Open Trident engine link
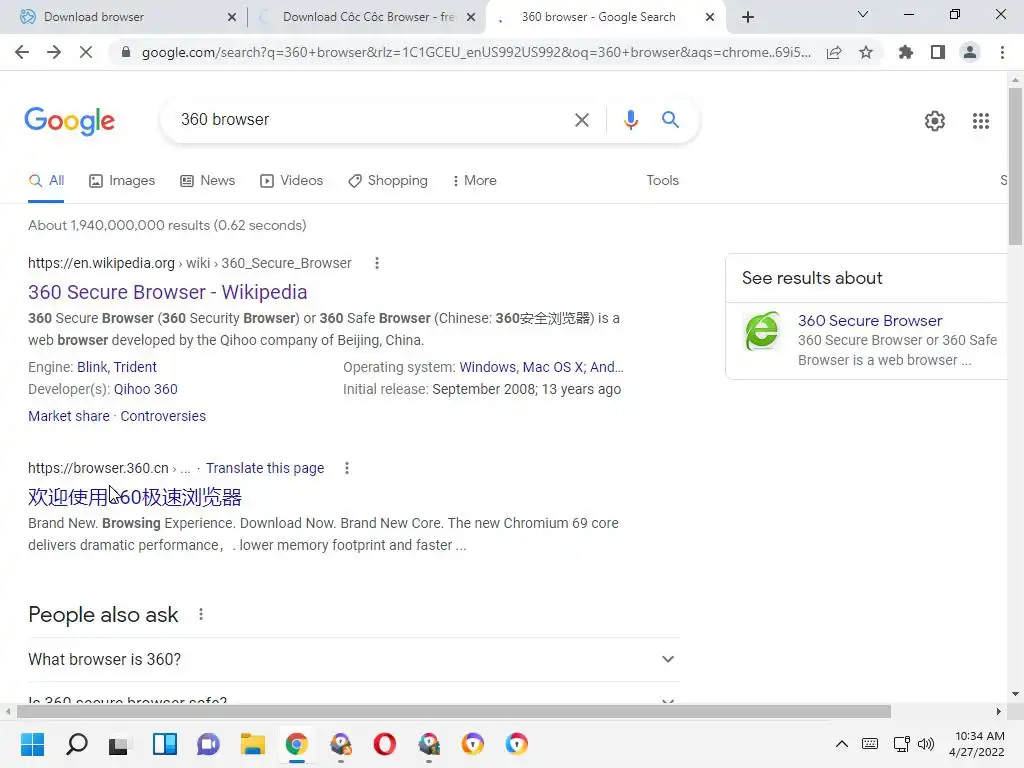This screenshot has height=768, width=1024. pos(135,367)
